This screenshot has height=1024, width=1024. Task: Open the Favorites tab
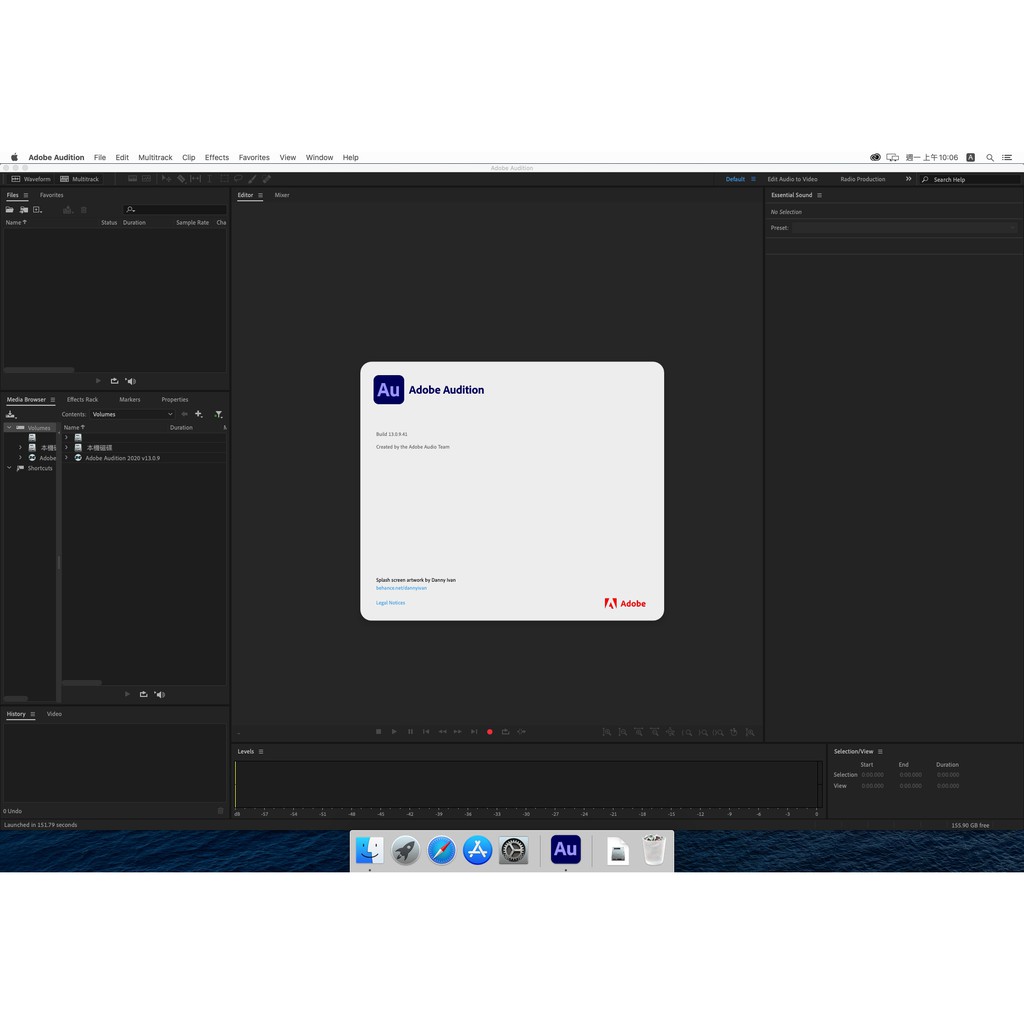tap(52, 195)
